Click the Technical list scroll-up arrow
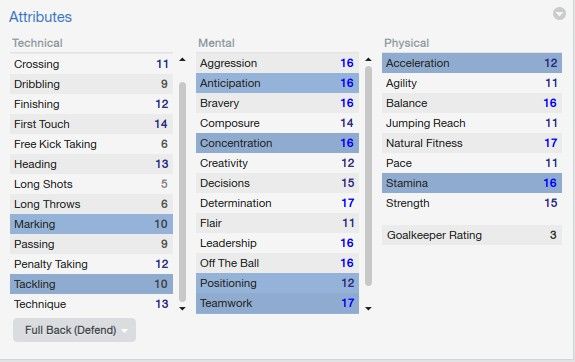The image size is (575, 362). point(182,59)
